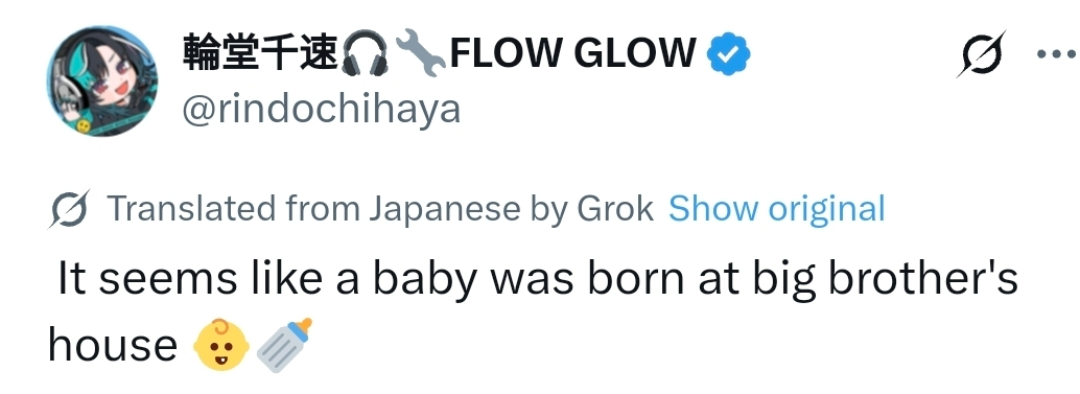Image resolution: width=1080 pixels, height=394 pixels.
Task: Click the blue verified checkmark badge
Action: 729,56
